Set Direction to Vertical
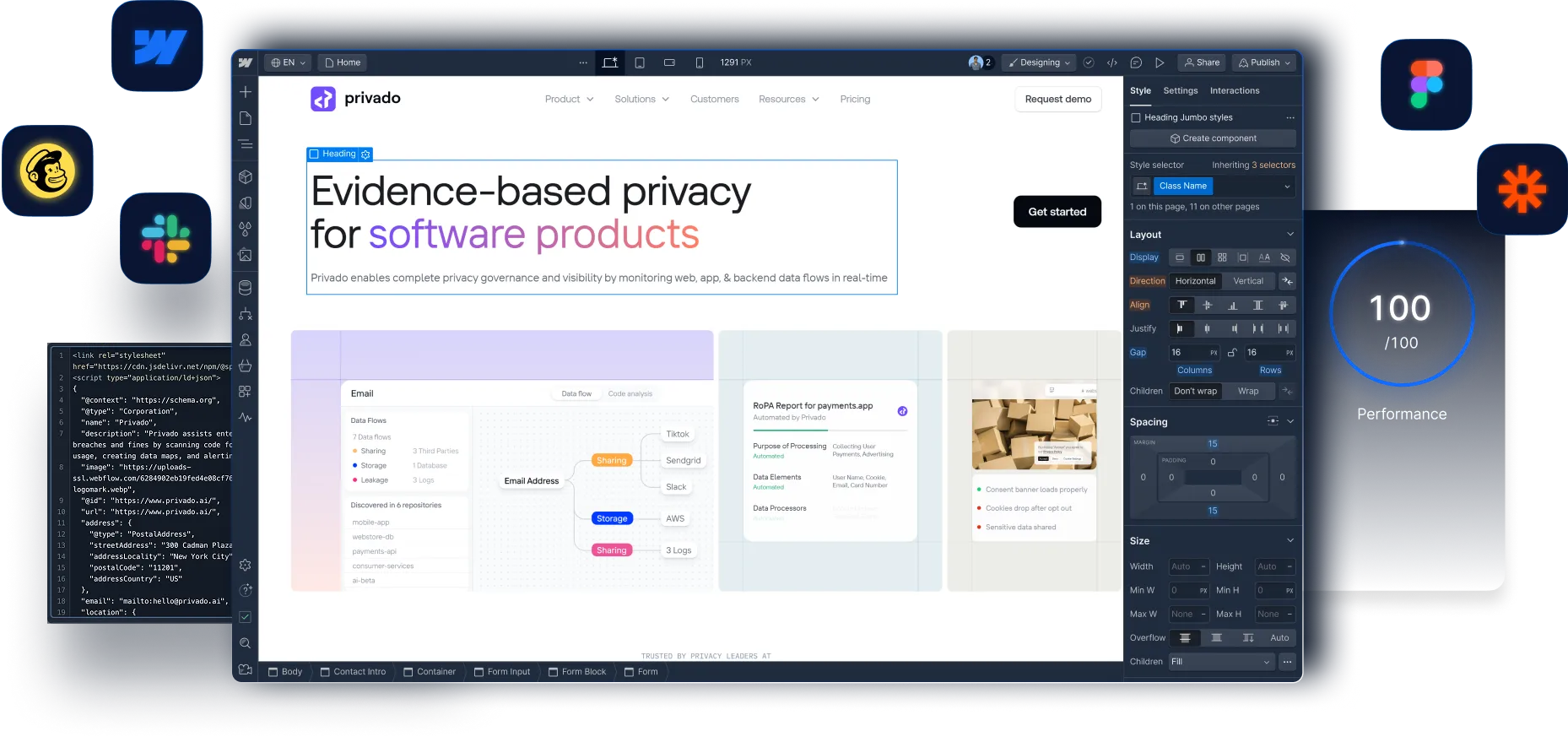Screen dimensions: 1568x742 (x=1248, y=281)
